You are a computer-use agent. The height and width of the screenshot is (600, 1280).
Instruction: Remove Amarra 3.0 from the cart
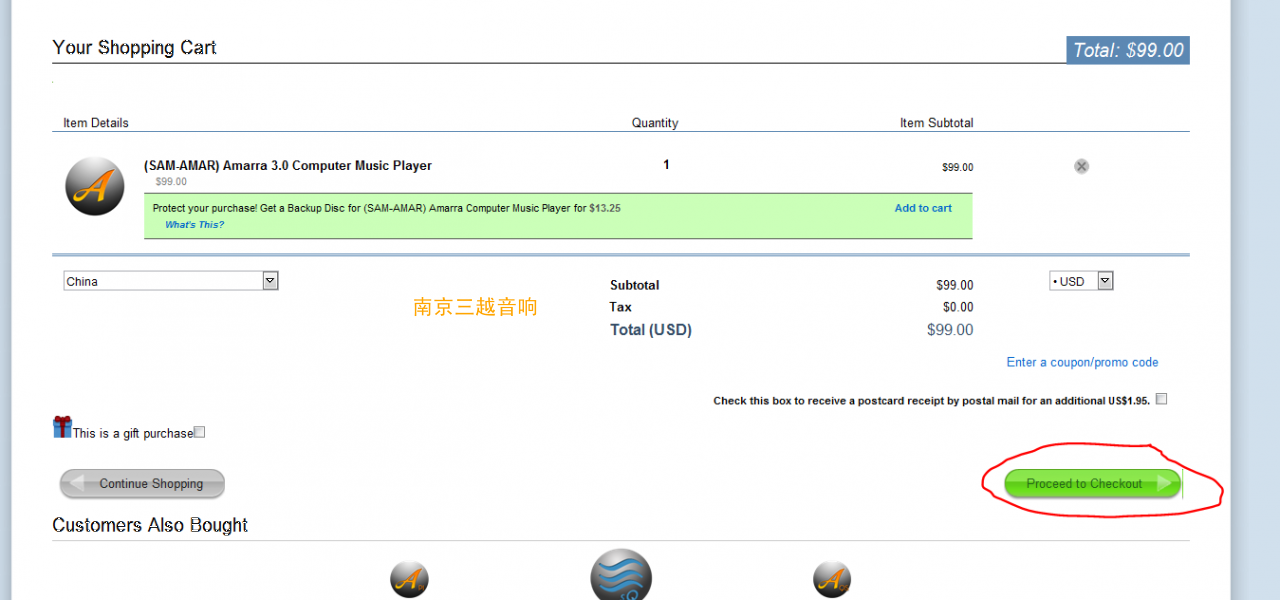1081,166
